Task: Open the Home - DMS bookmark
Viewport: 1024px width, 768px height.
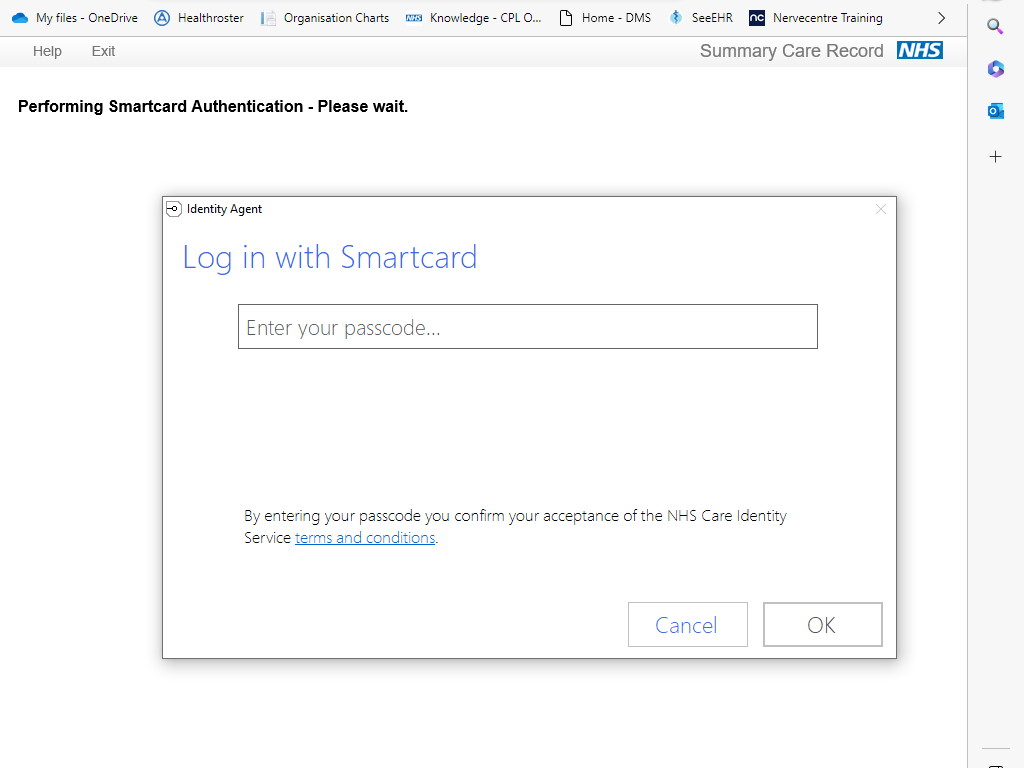Action: click(605, 18)
